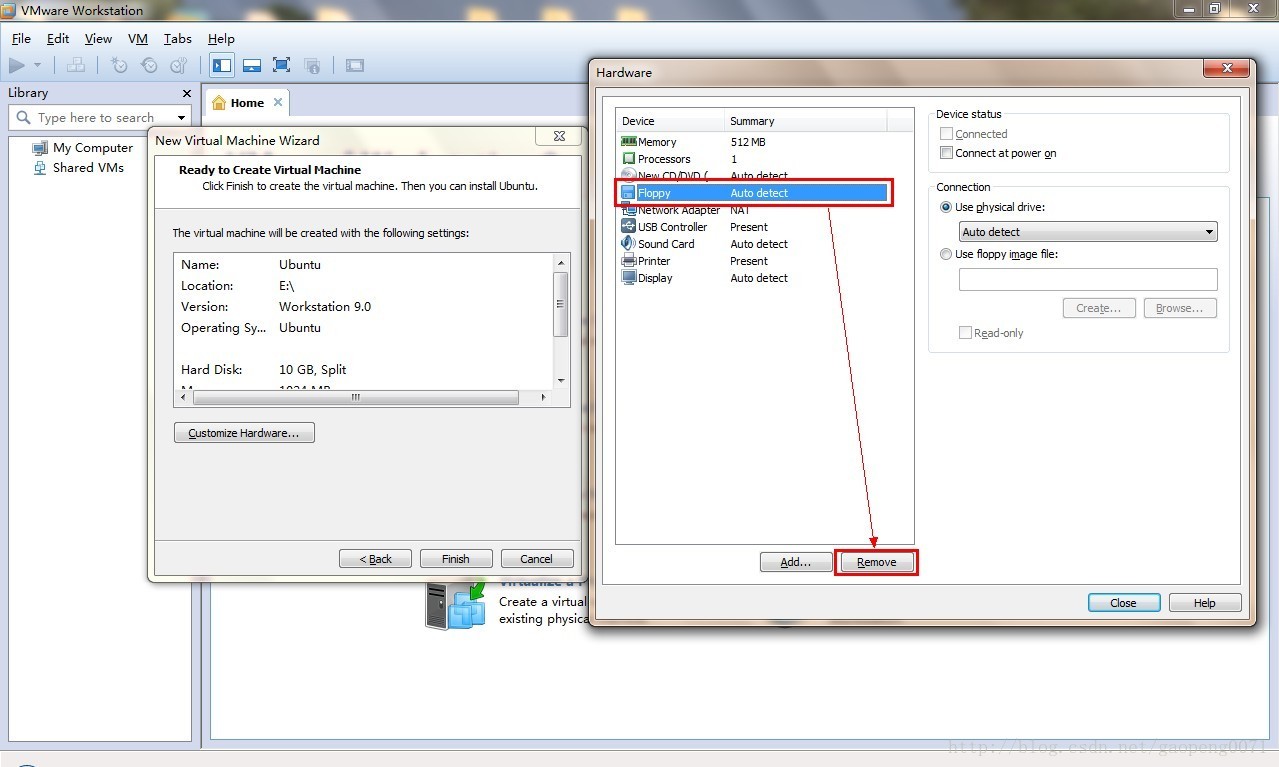The height and width of the screenshot is (767, 1279).
Task: Open the Tabs menu
Action: 178,39
